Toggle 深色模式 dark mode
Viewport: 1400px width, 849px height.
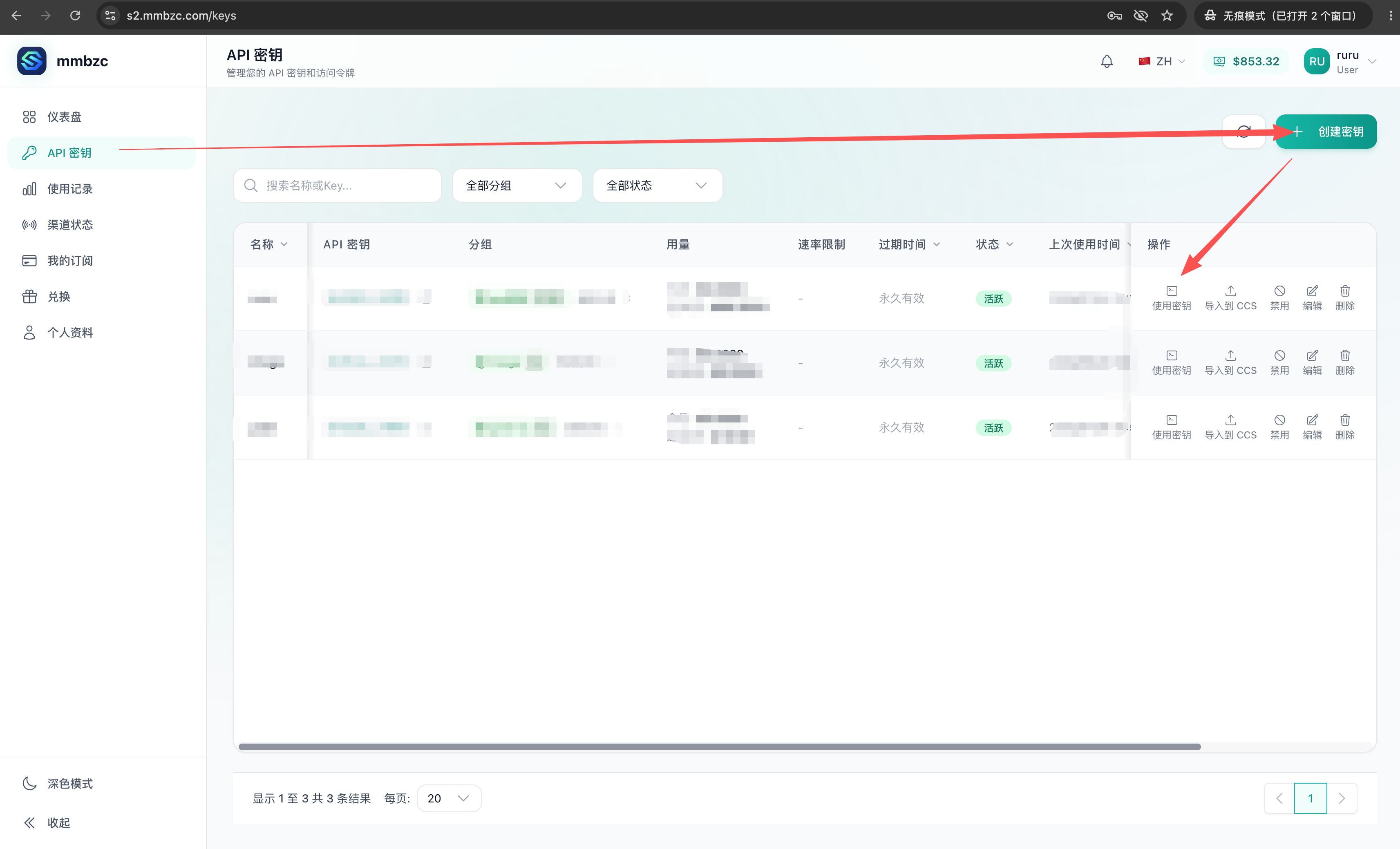(102, 784)
